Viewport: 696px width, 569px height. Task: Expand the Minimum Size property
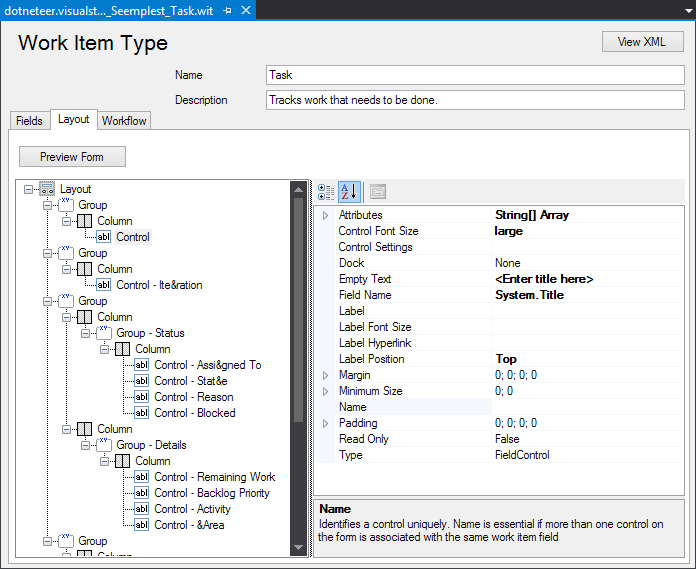click(x=325, y=391)
